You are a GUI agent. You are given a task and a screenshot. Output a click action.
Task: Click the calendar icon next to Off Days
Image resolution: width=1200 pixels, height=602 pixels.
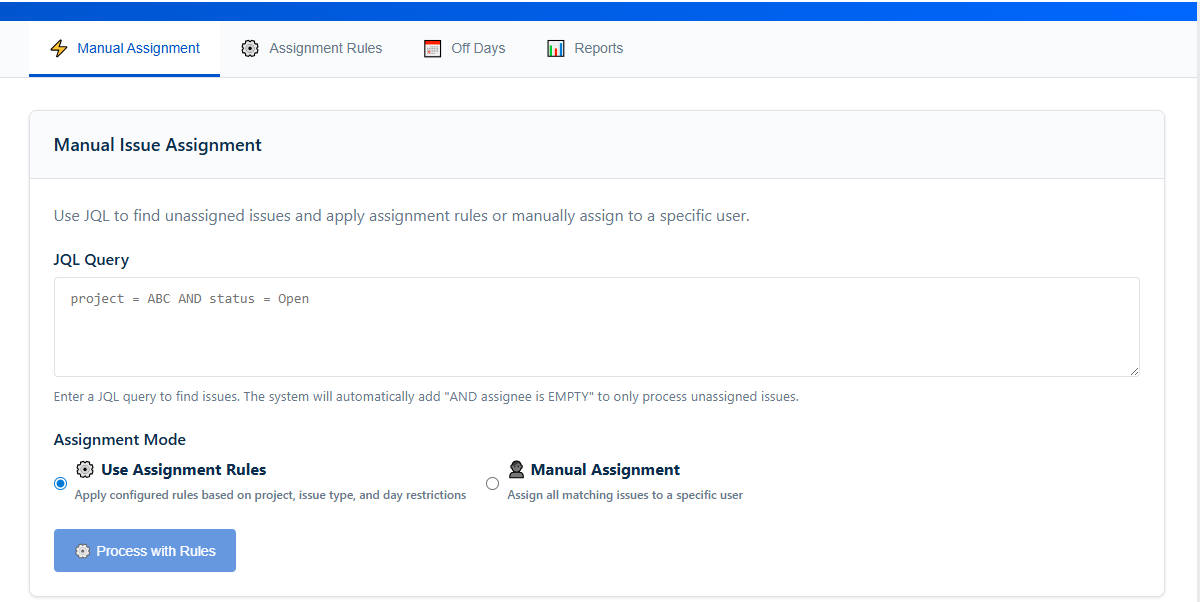[x=432, y=47]
